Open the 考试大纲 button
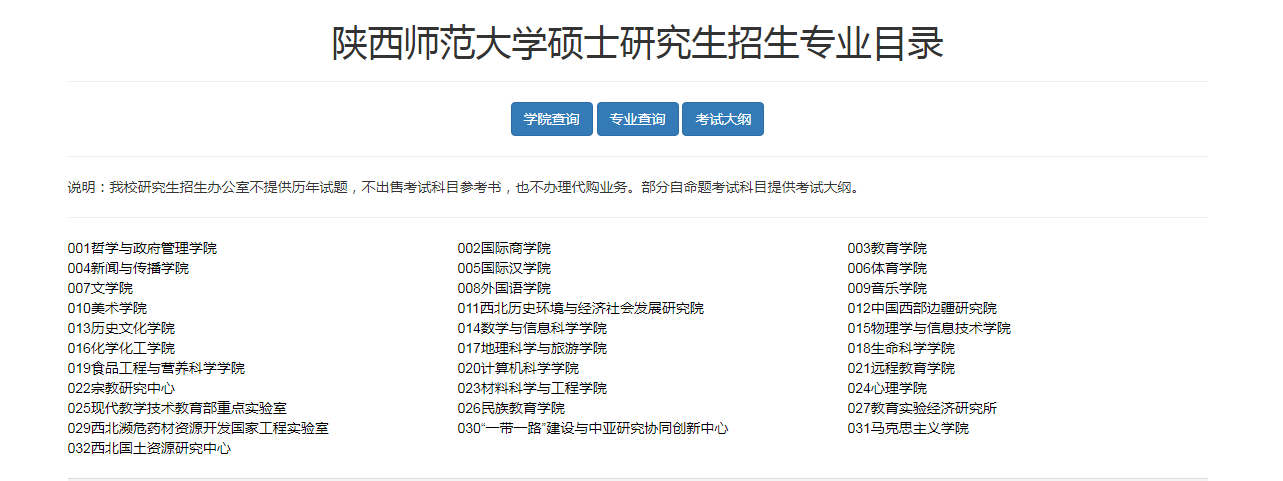Screen dimensions: 1283x481 point(722,119)
